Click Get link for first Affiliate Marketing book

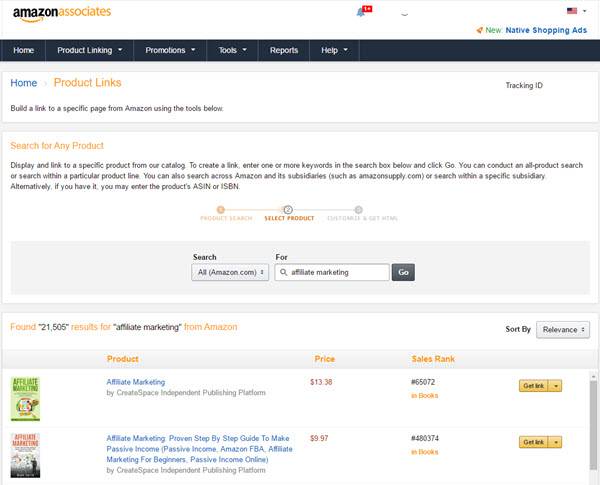pyautogui.click(x=534, y=386)
